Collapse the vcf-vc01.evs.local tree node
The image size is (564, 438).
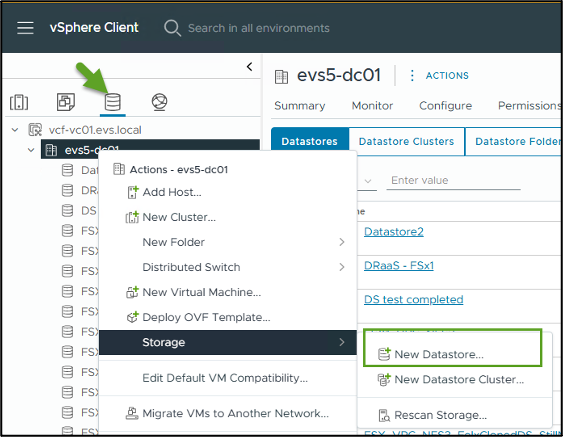[x=15, y=130]
